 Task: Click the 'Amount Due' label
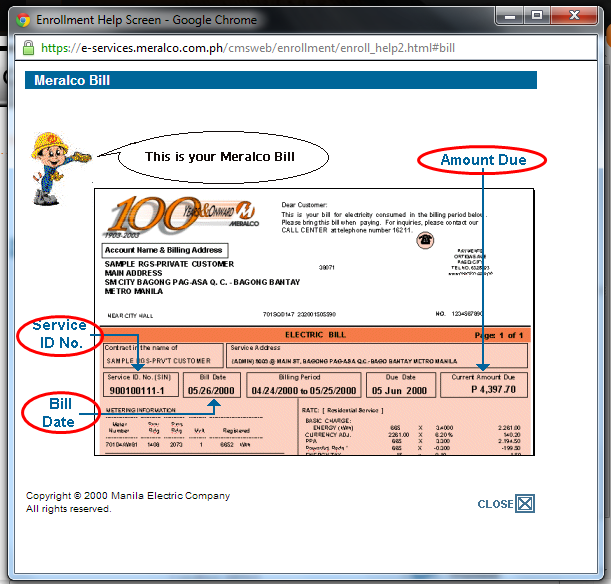pos(482,160)
